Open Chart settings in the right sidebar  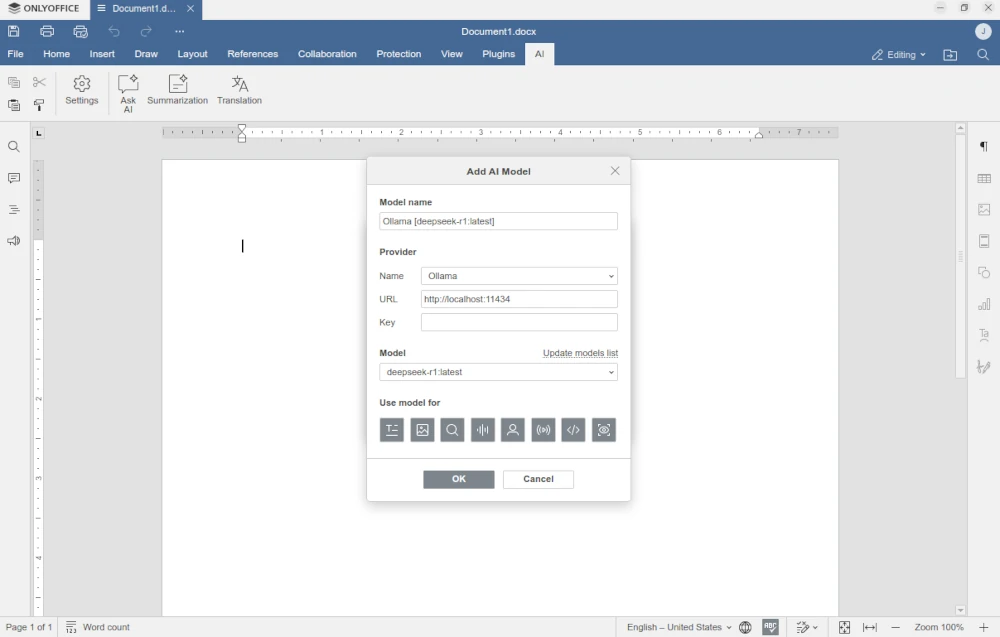[x=984, y=303]
